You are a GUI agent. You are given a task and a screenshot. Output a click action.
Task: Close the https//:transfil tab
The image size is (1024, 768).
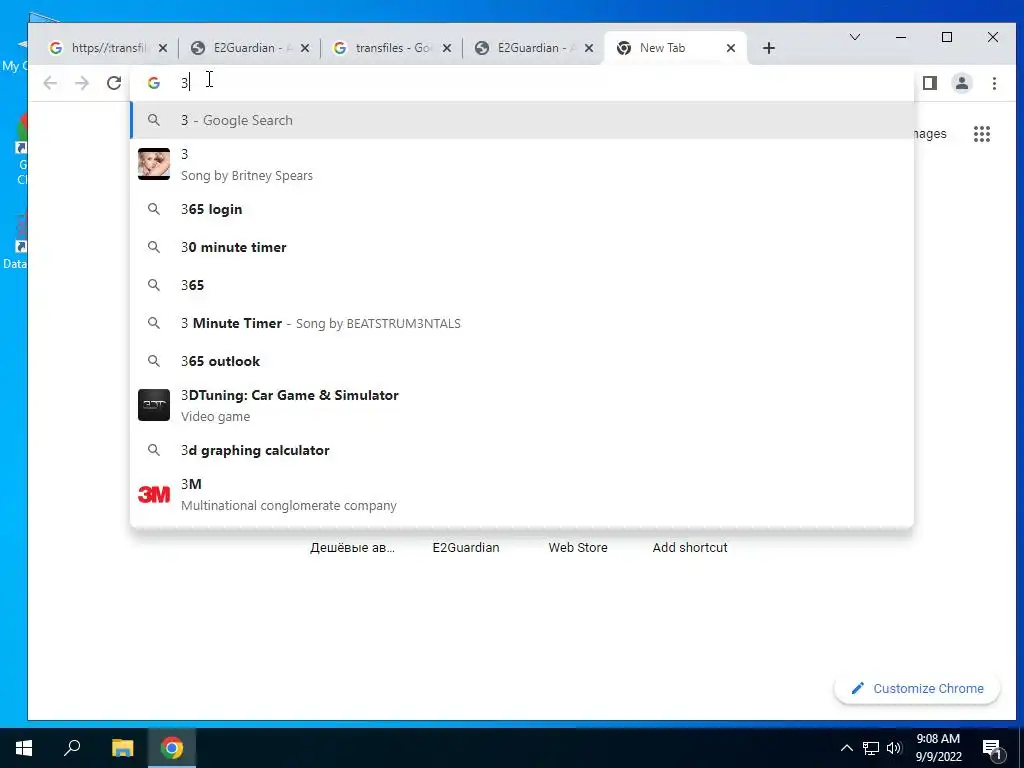coord(163,48)
